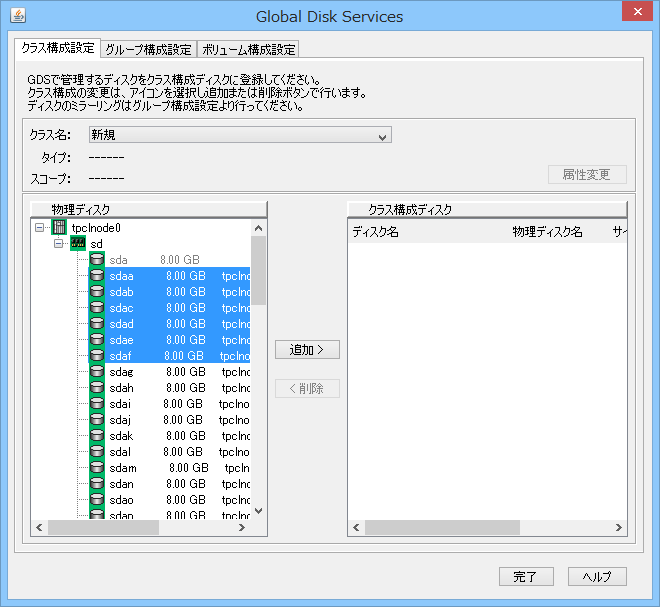
Task: Click physical disk list scroll down arrow
Action: (x=258, y=511)
